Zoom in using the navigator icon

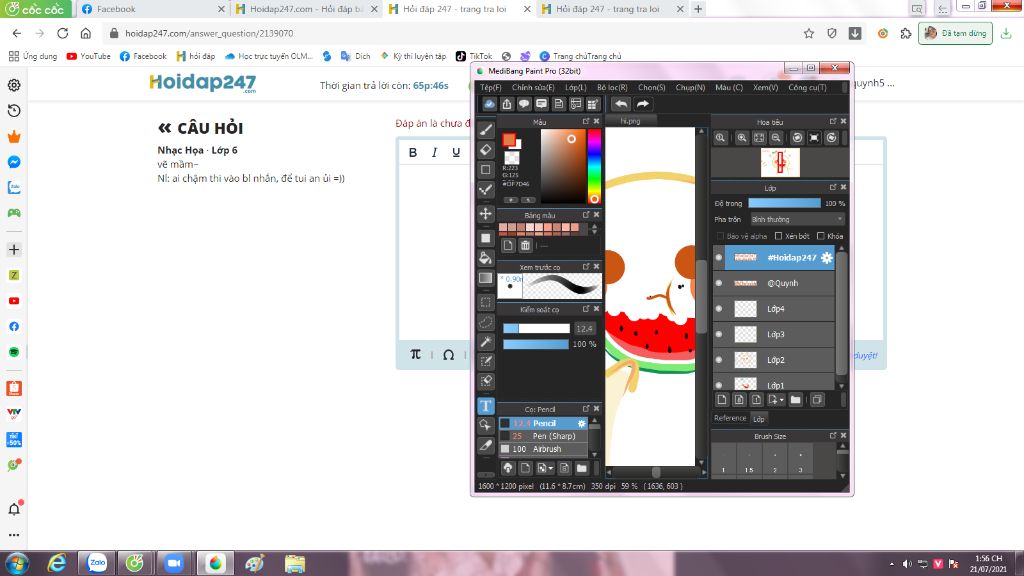742,138
